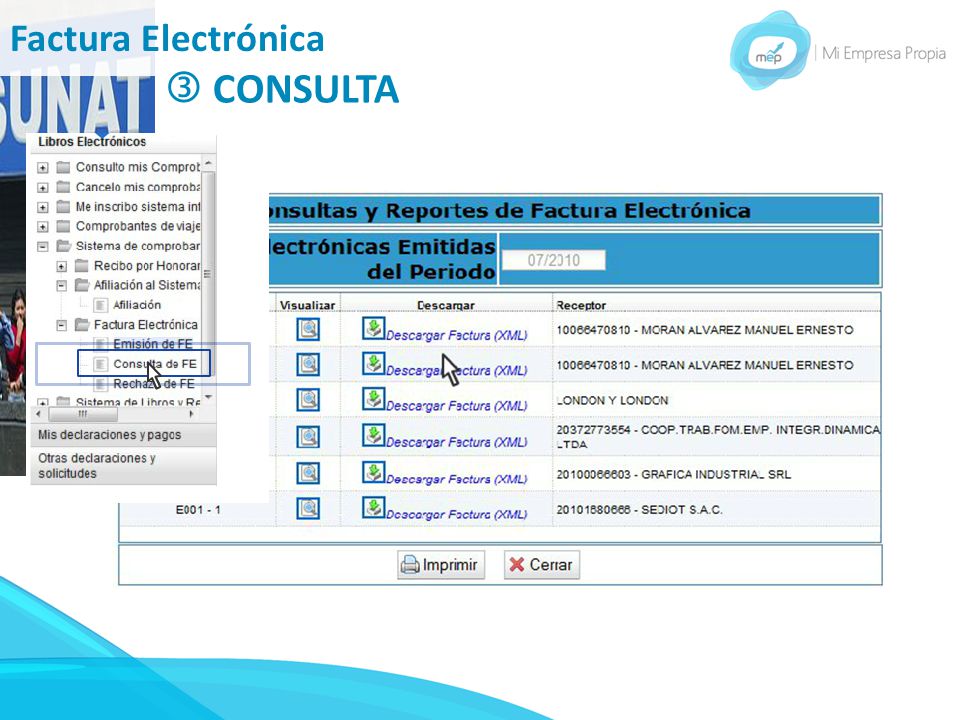The width and height of the screenshot is (960, 720).
Task: Click Receptor column header
Action: click(x=581, y=305)
